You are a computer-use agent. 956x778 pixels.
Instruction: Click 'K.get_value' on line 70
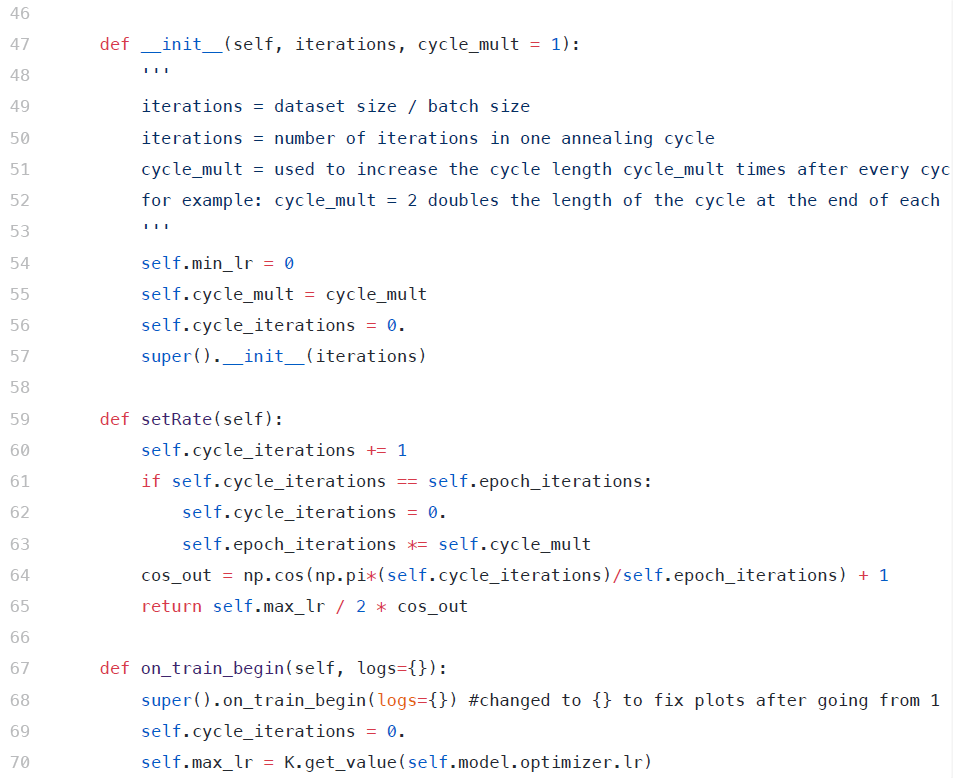point(340,763)
